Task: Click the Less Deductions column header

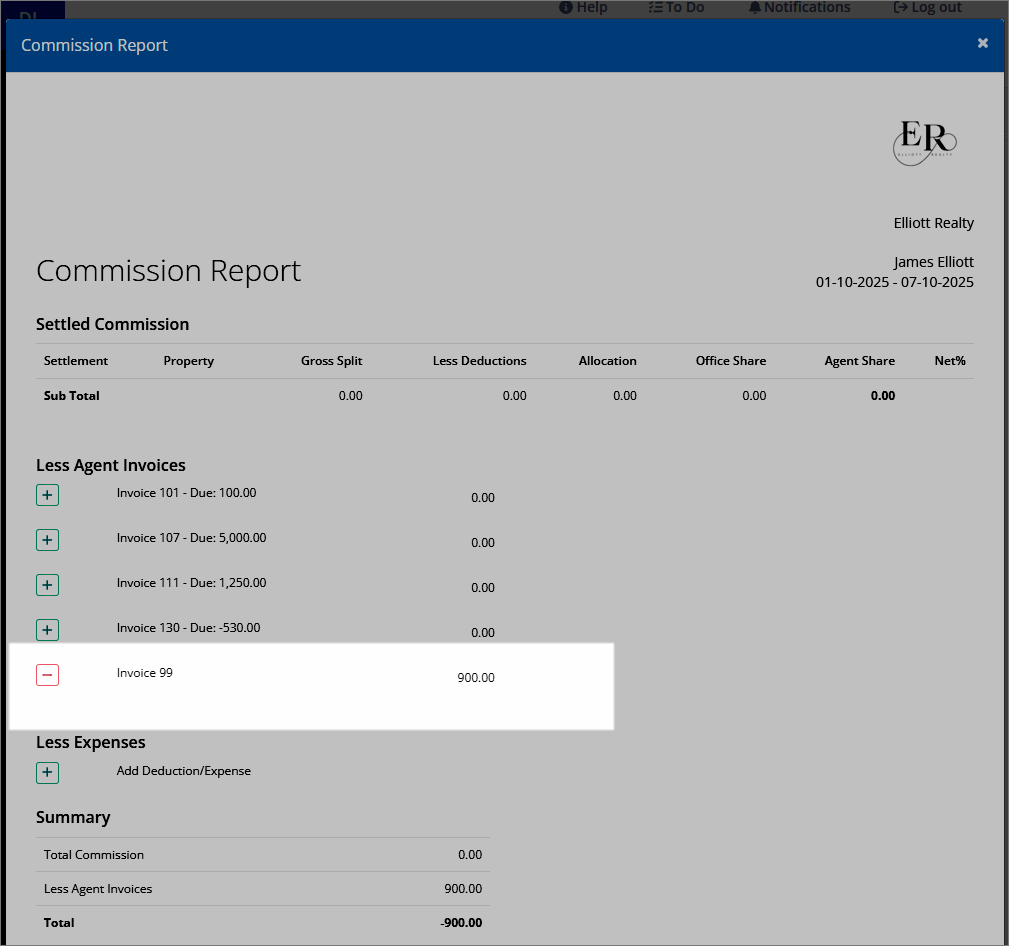Action: [479, 361]
